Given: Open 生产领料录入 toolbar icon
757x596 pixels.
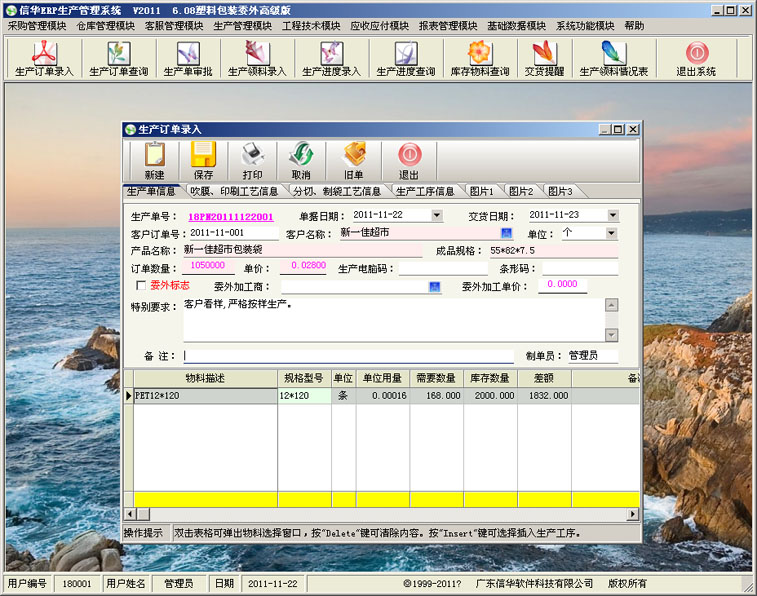Looking at the screenshot, I should pos(257,59).
